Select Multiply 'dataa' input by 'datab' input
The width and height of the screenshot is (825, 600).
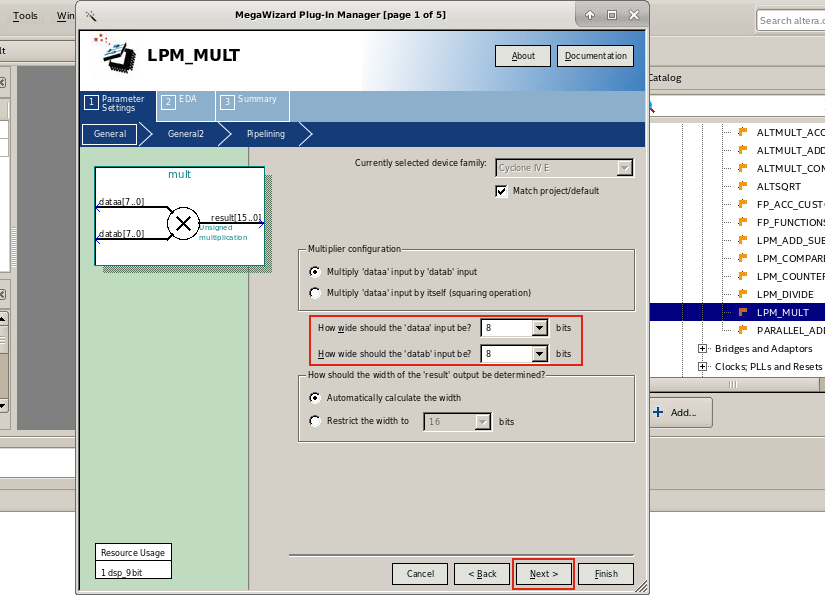coord(315,272)
